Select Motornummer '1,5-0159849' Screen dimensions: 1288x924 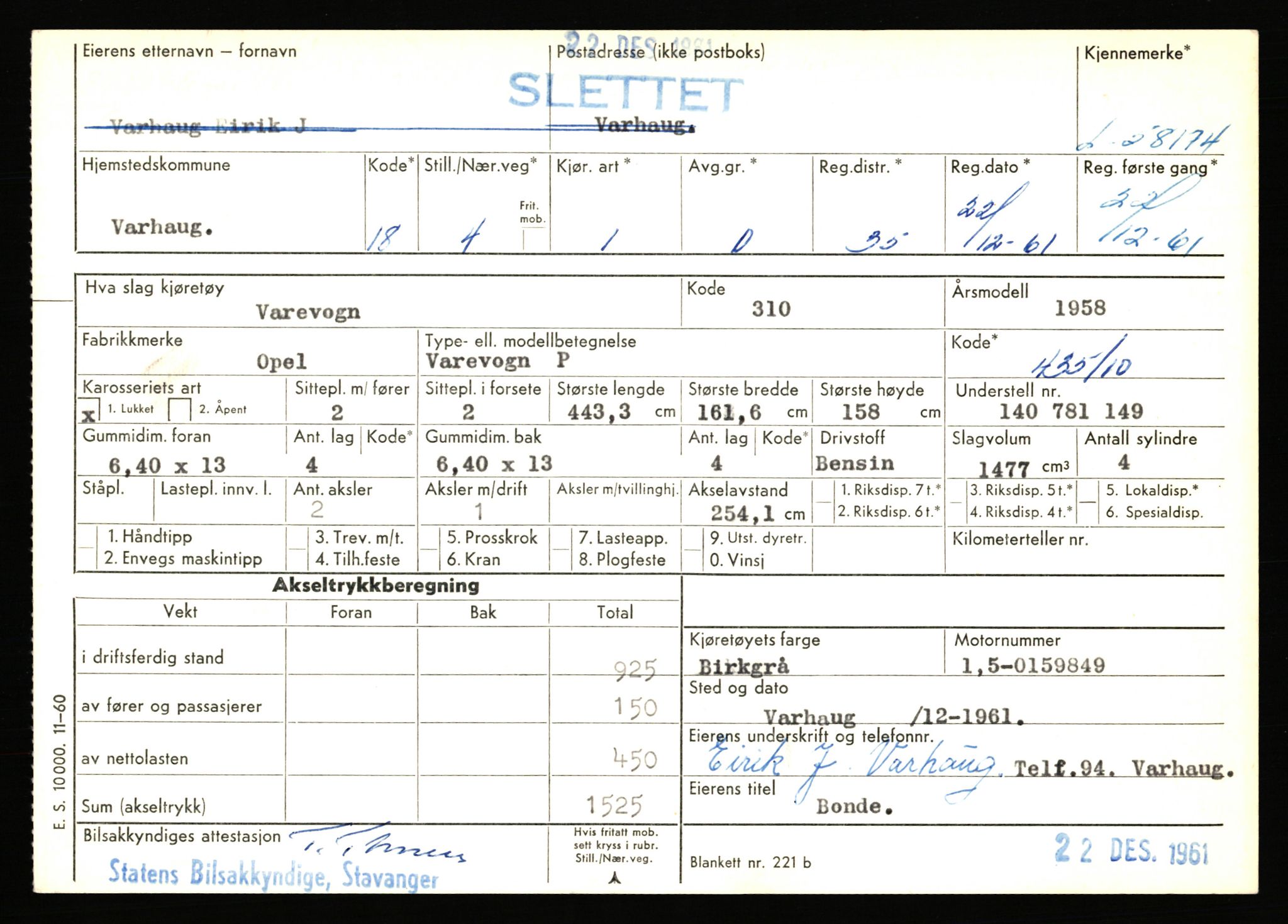point(1033,665)
